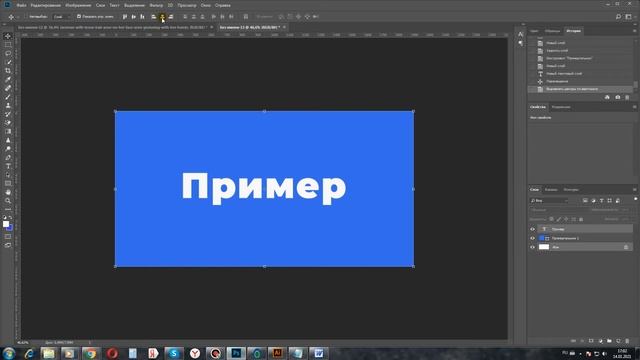
Task: Click align right edges icon
Action: coord(171,17)
